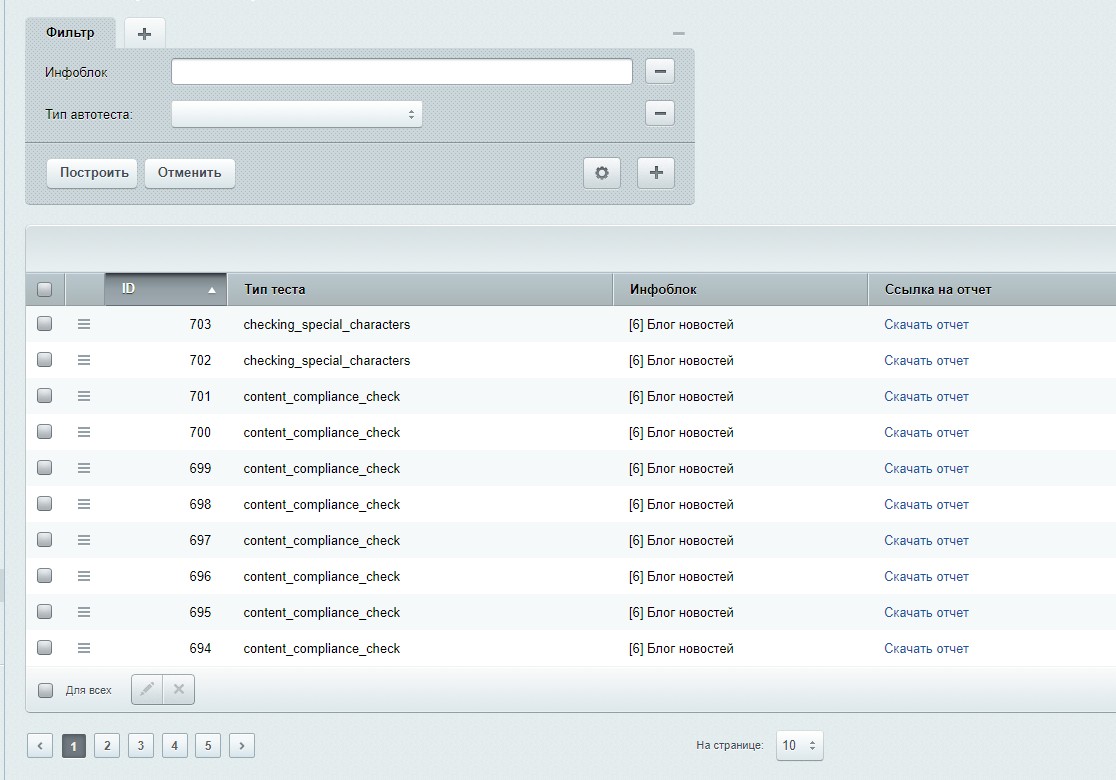Go to page 3
The height and width of the screenshot is (780, 1116).
141,746
